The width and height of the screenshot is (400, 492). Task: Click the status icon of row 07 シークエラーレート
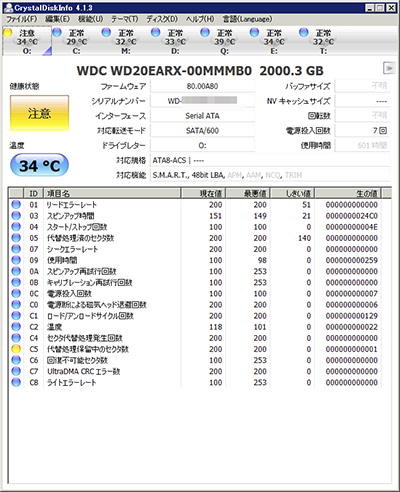(16, 249)
